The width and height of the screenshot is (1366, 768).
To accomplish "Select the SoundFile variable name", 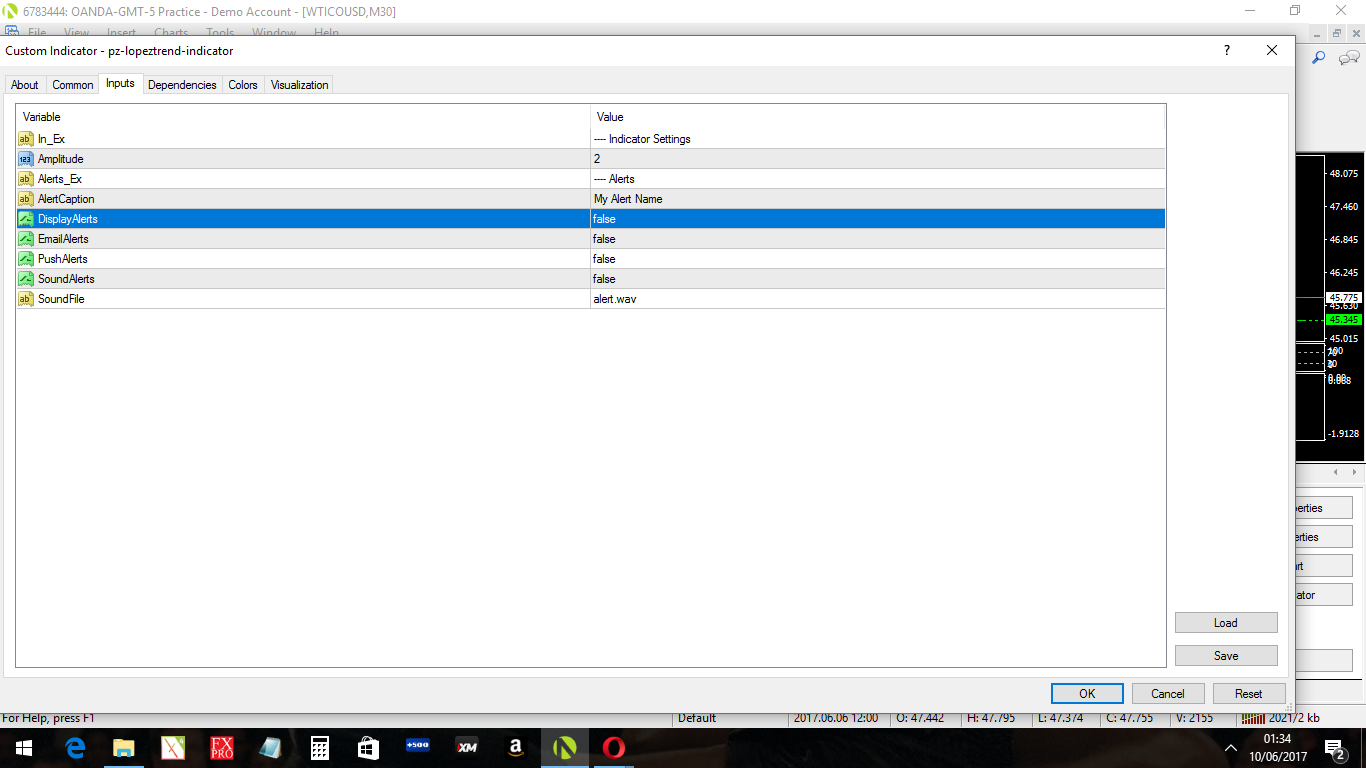I will 61,299.
